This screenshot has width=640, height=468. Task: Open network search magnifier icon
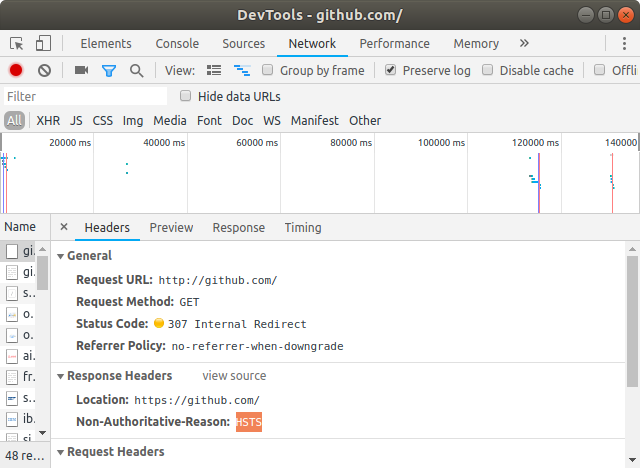pyautogui.click(x=137, y=71)
